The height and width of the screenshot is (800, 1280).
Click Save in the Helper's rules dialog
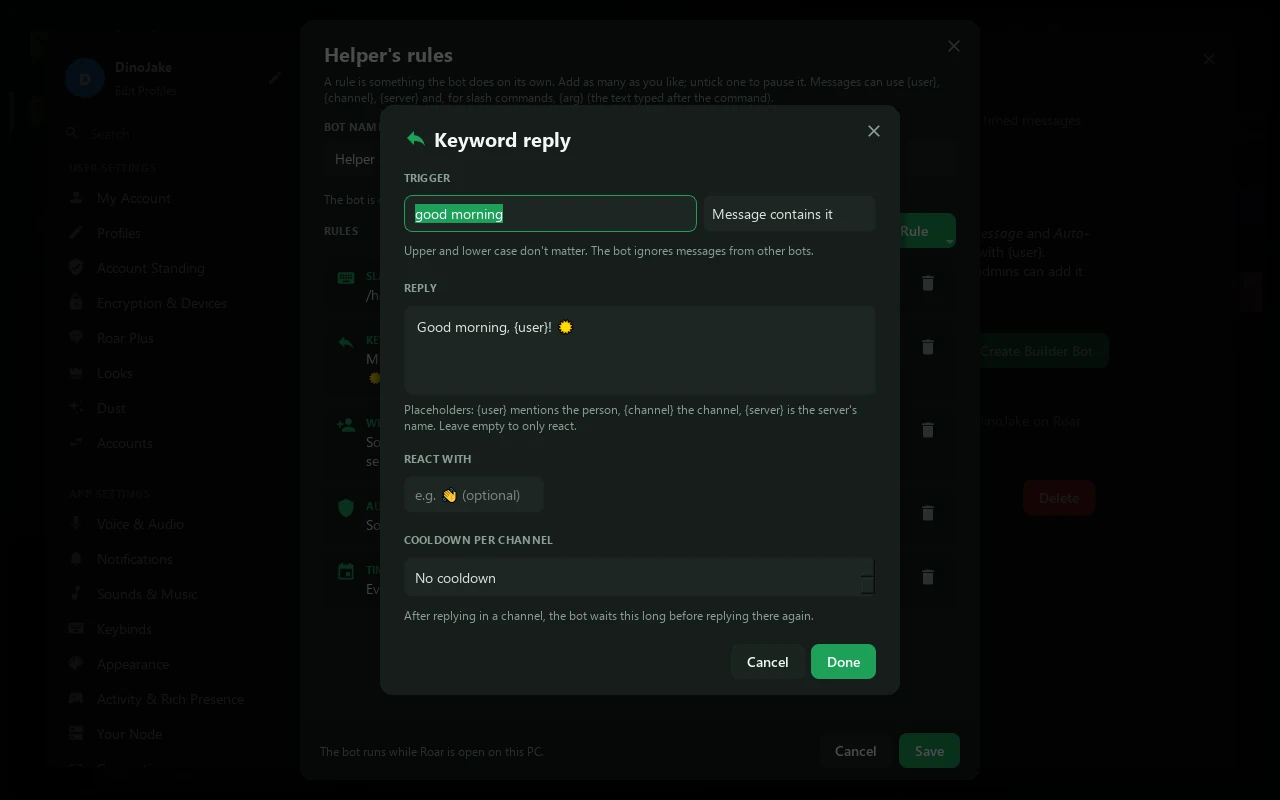[929, 751]
